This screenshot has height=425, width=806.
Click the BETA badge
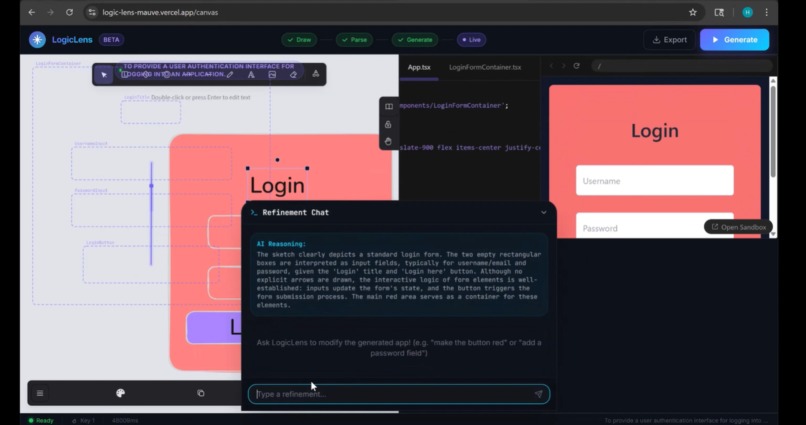(x=111, y=40)
